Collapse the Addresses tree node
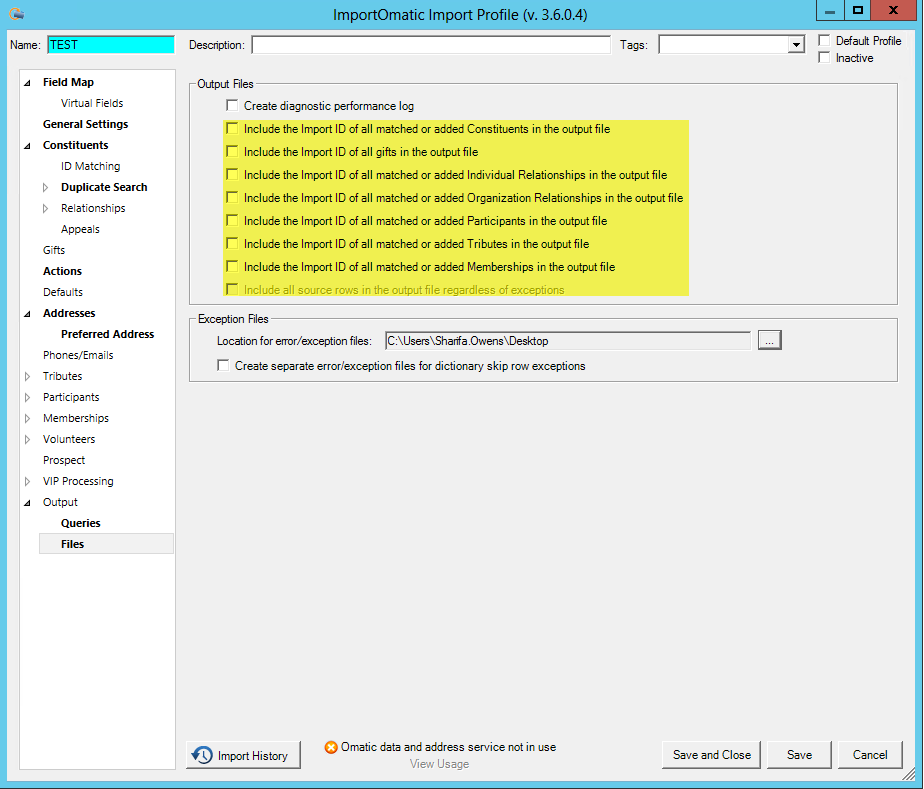 point(28,313)
